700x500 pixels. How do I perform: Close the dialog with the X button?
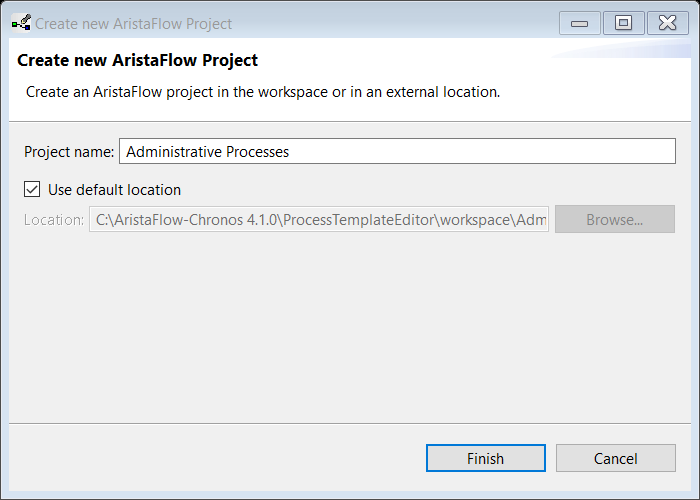click(x=667, y=23)
